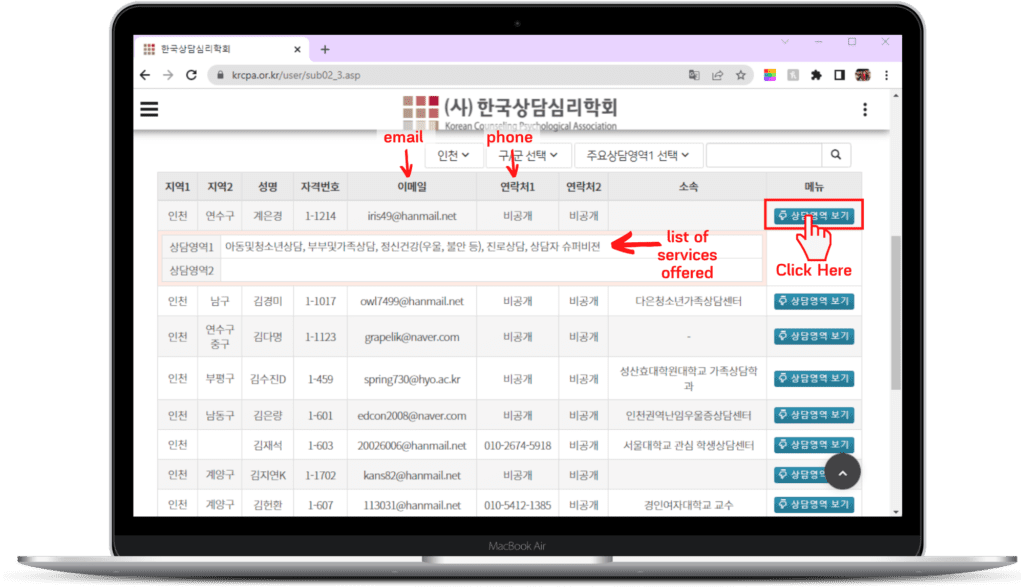Open the browser extensions puzzle icon
The image size is (1024, 587).
[x=816, y=75]
